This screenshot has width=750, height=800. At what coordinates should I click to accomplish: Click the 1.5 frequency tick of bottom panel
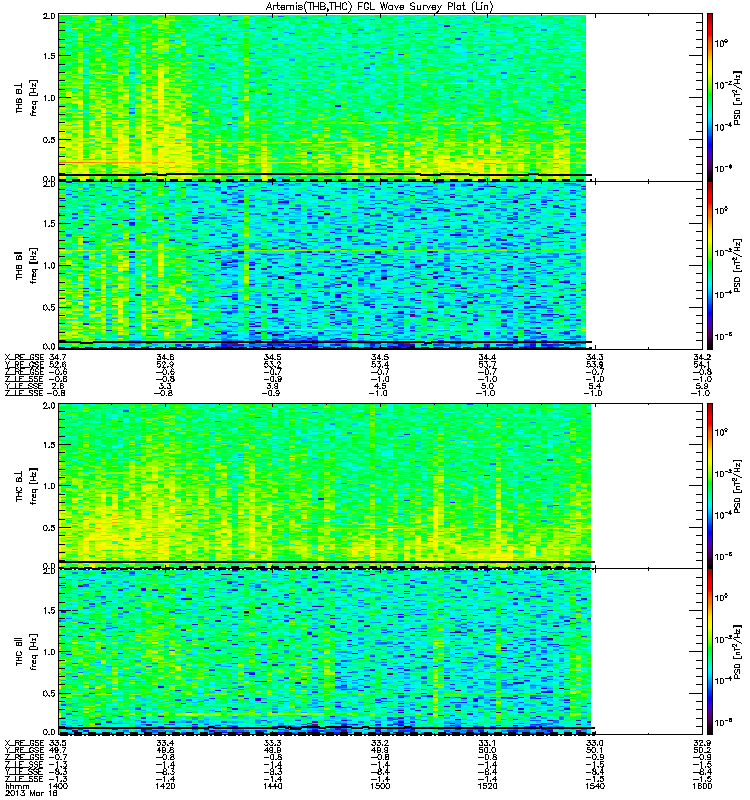pos(49,611)
